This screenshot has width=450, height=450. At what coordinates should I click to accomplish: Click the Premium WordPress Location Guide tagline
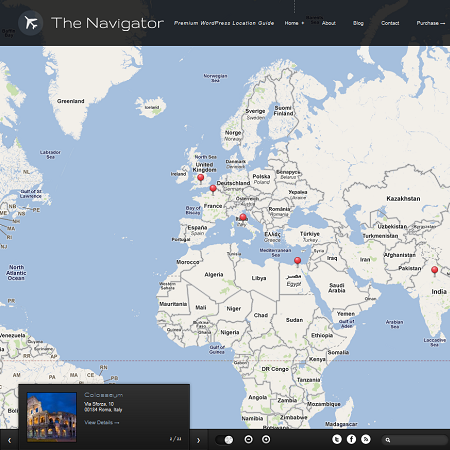pyautogui.click(x=224, y=23)
